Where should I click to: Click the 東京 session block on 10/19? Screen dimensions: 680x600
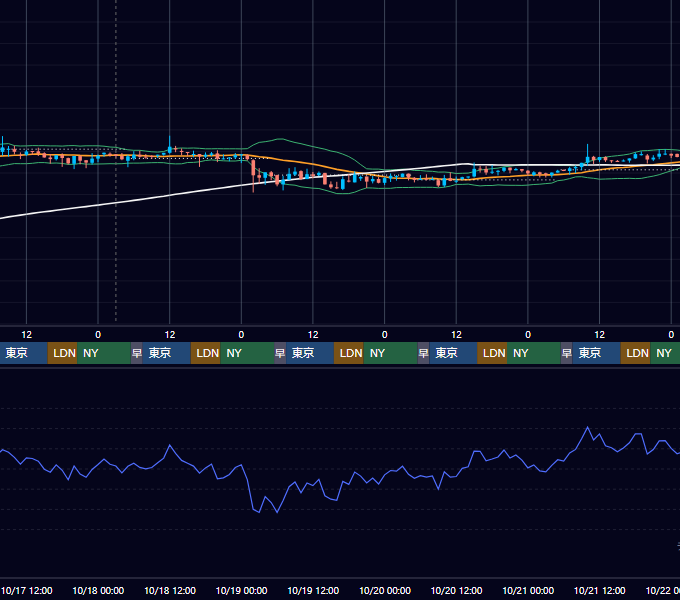pos(310,353)
